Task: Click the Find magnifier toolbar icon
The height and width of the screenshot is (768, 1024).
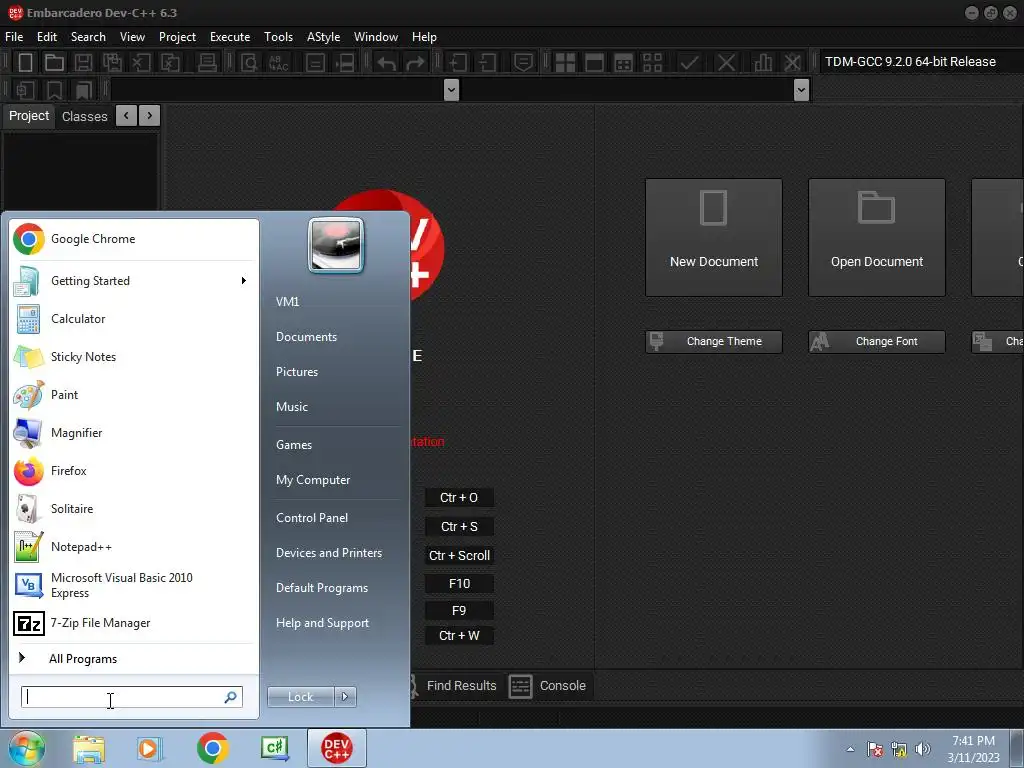Action: (x=249, y=62)
